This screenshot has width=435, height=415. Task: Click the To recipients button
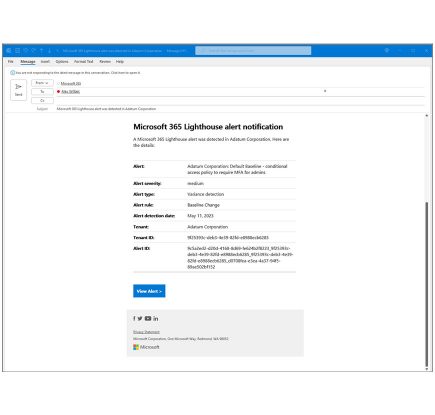42,92
